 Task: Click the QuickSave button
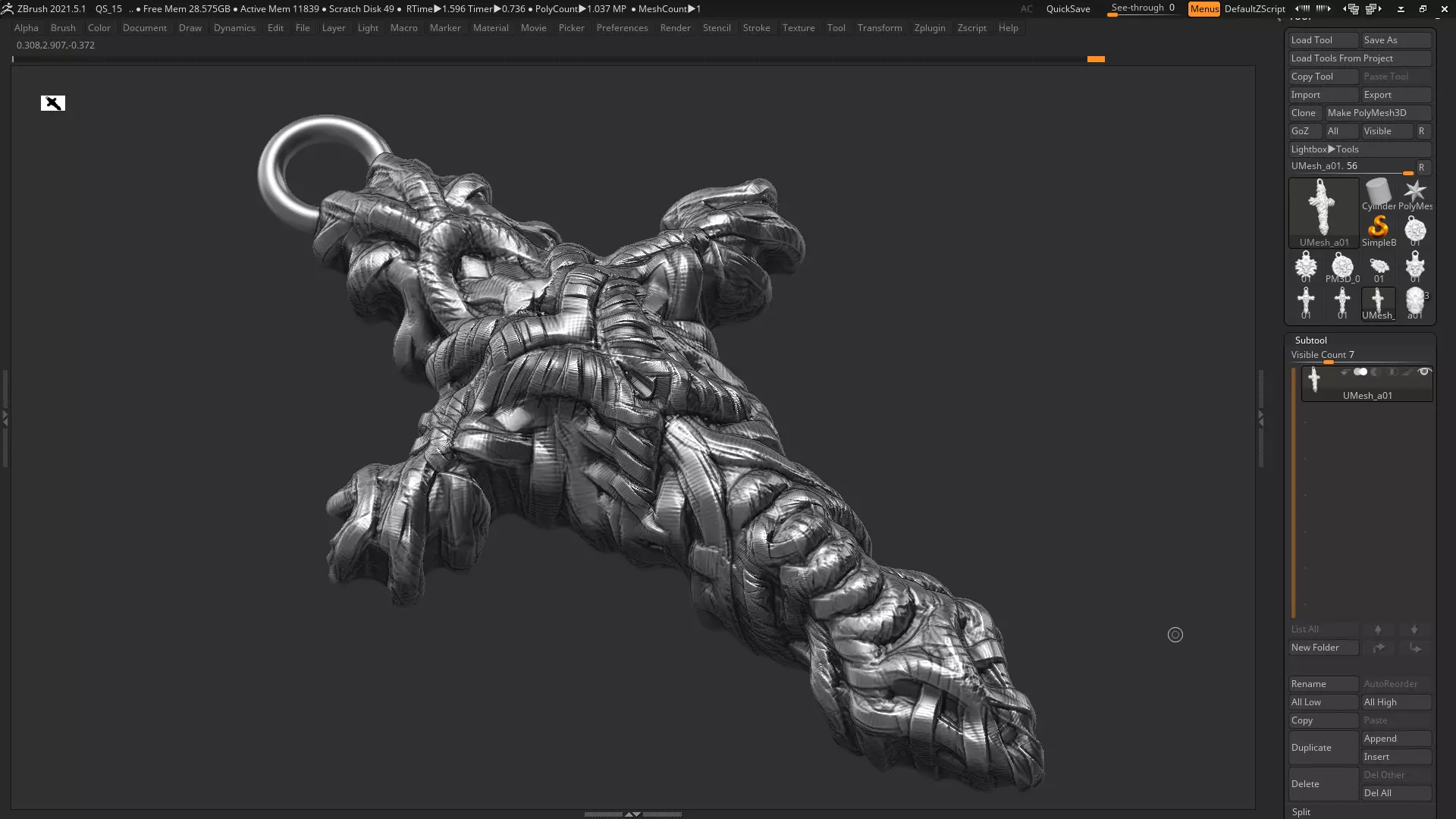(1068, 9)
